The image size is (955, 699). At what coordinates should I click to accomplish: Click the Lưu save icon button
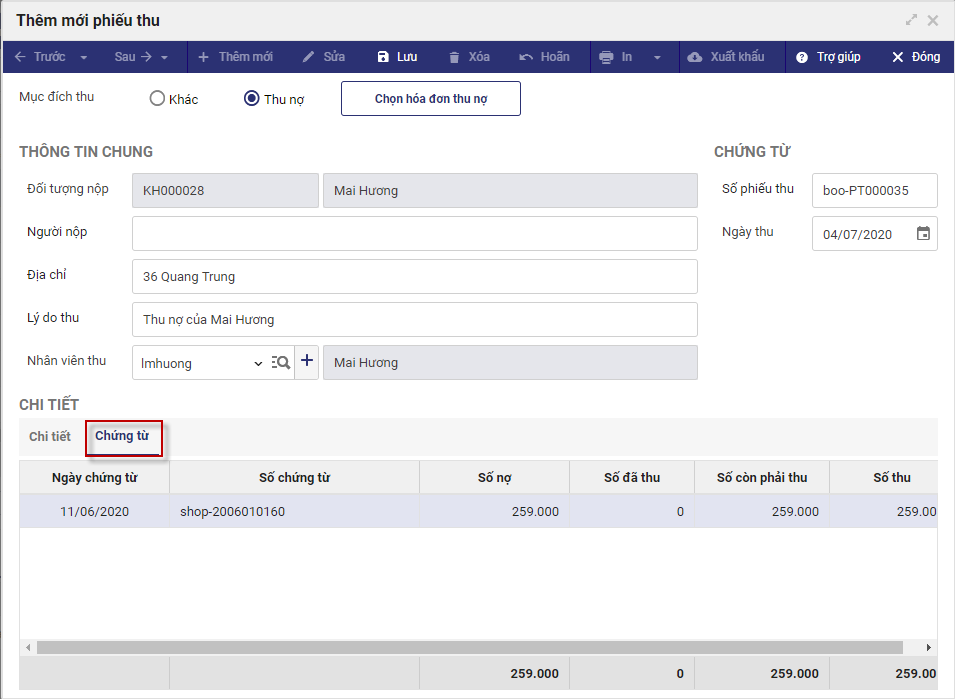(x=383, y=57)
